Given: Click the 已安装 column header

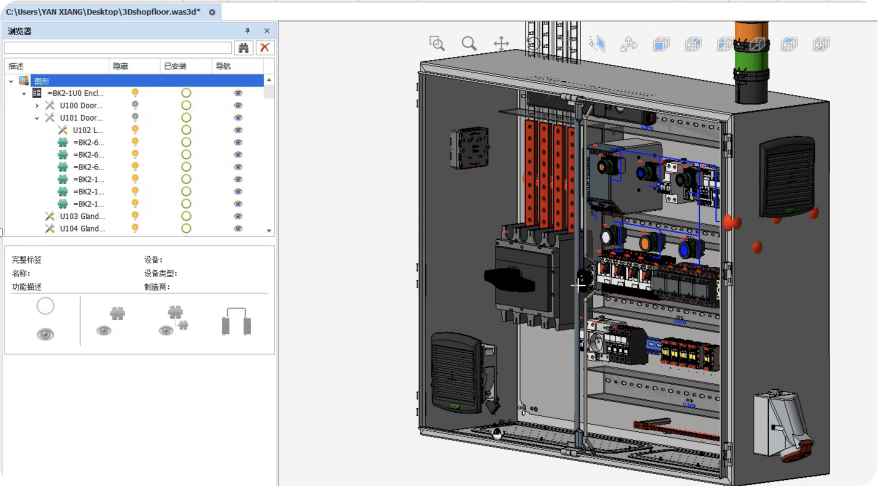Looking at the screenshot, I should pos(186,66).
